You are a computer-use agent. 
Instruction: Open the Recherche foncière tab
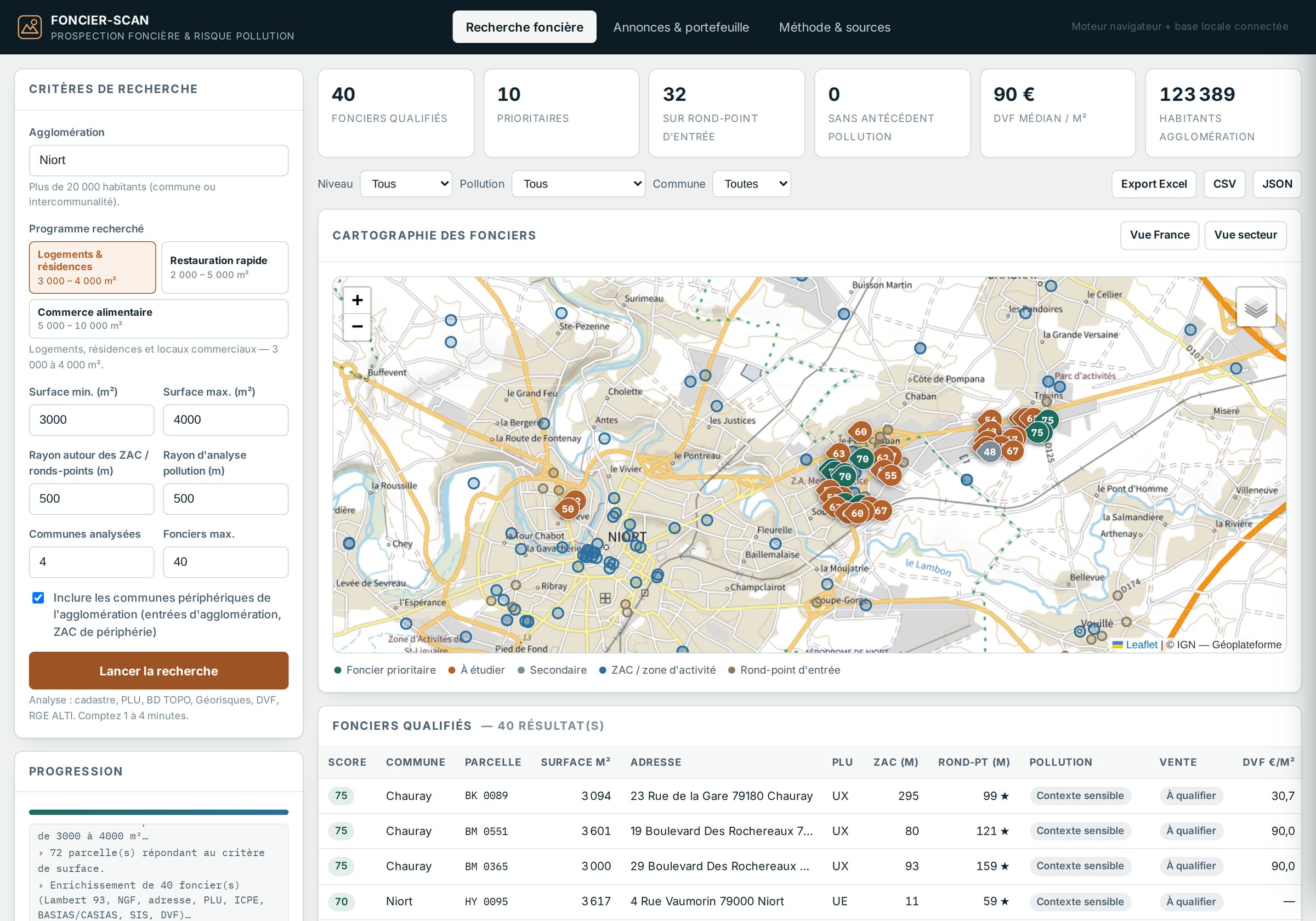[x=524, y=27]
